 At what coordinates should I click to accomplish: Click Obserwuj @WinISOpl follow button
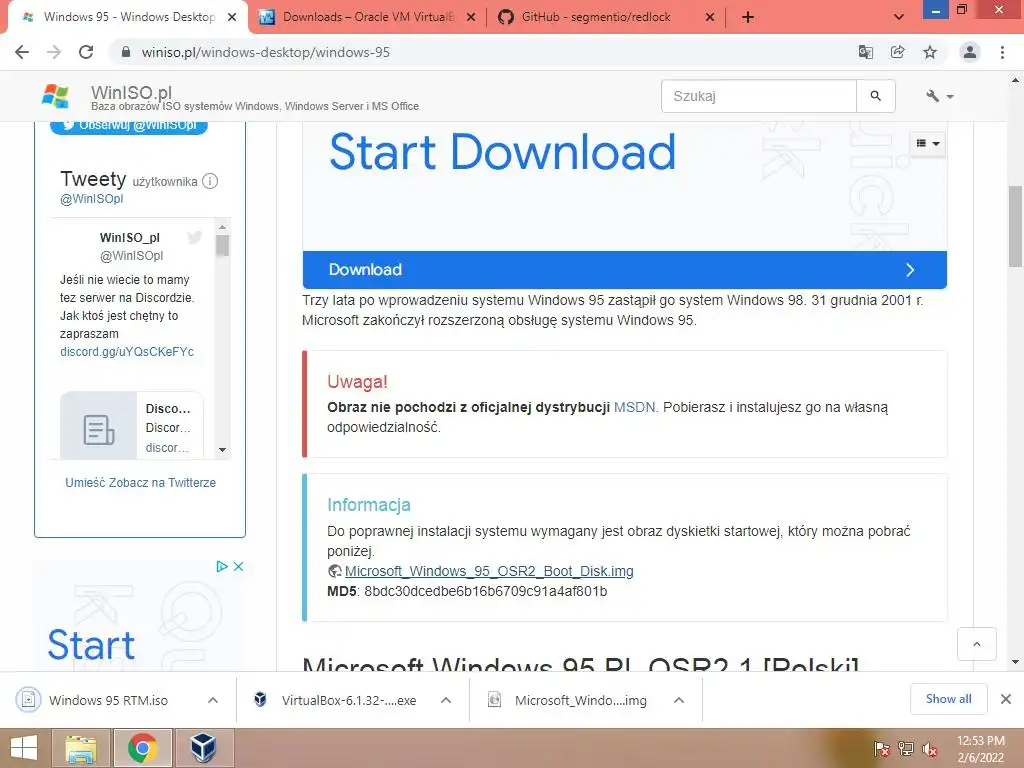click(129, 125)
